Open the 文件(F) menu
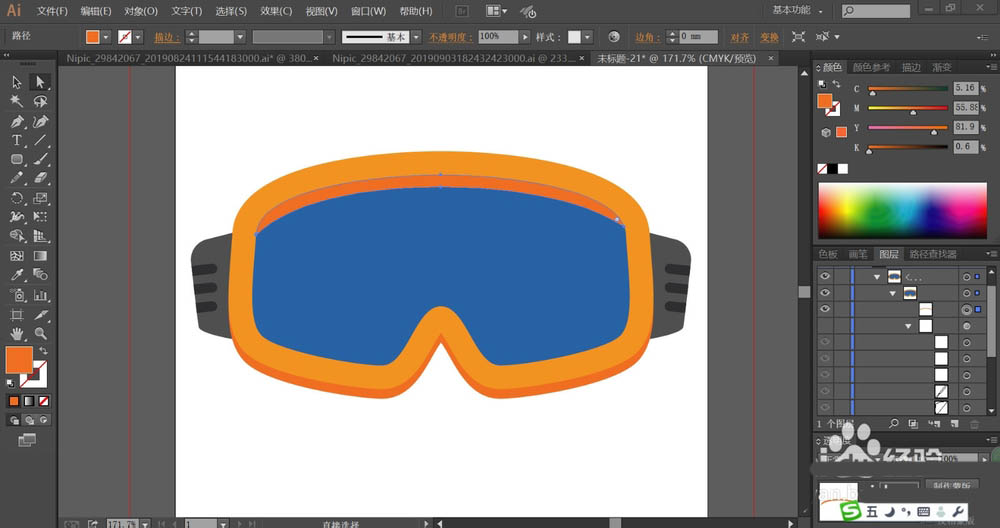This screenshot has height=528, width=1000. click(x=52, y=11)
